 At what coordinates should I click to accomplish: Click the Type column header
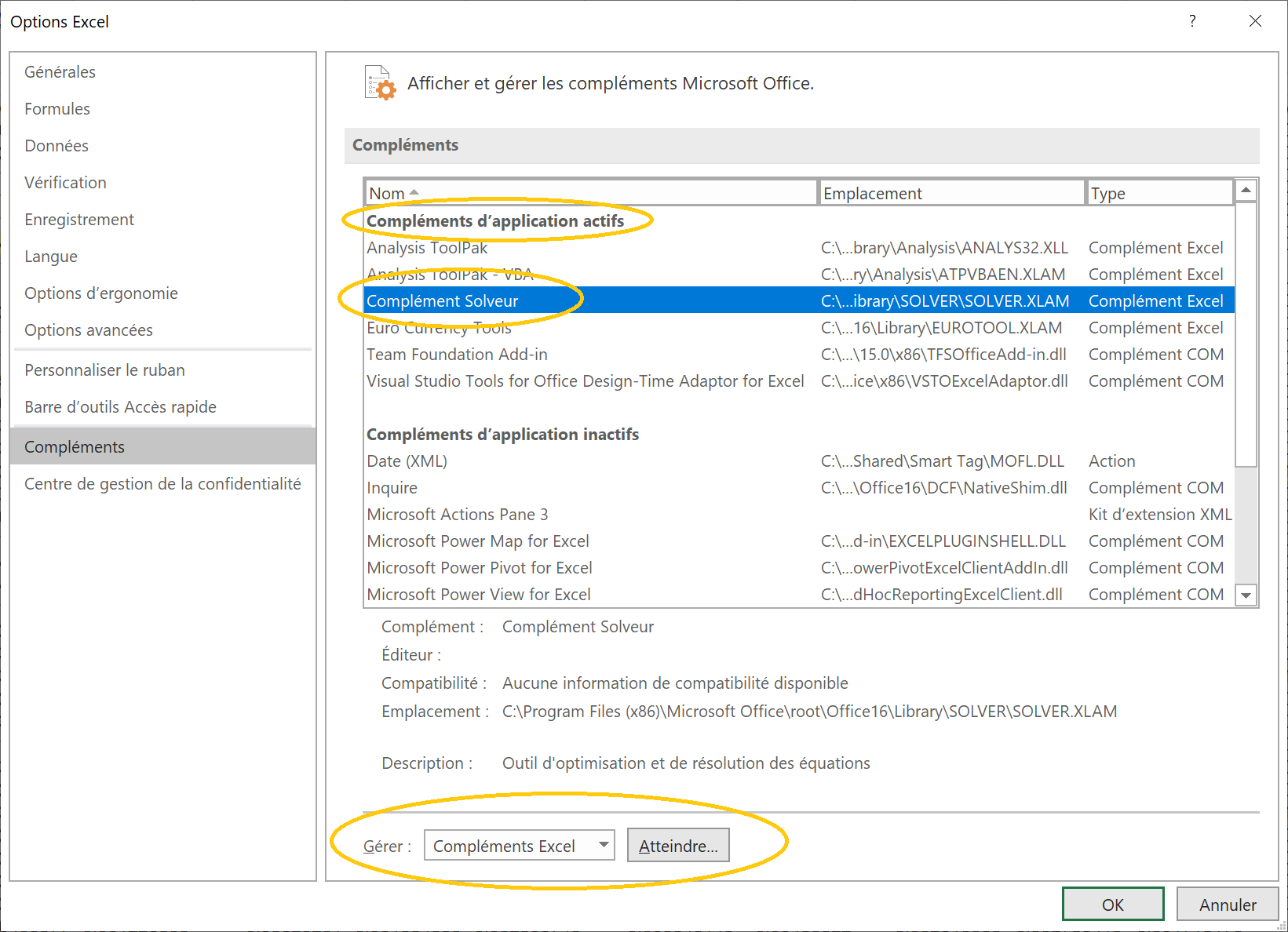[1159, 194]
